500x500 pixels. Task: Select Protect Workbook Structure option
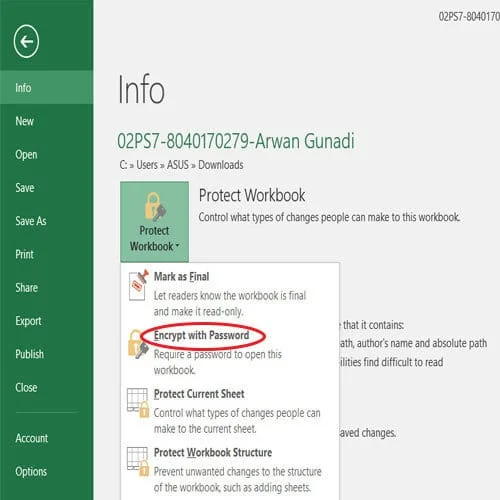230,469
